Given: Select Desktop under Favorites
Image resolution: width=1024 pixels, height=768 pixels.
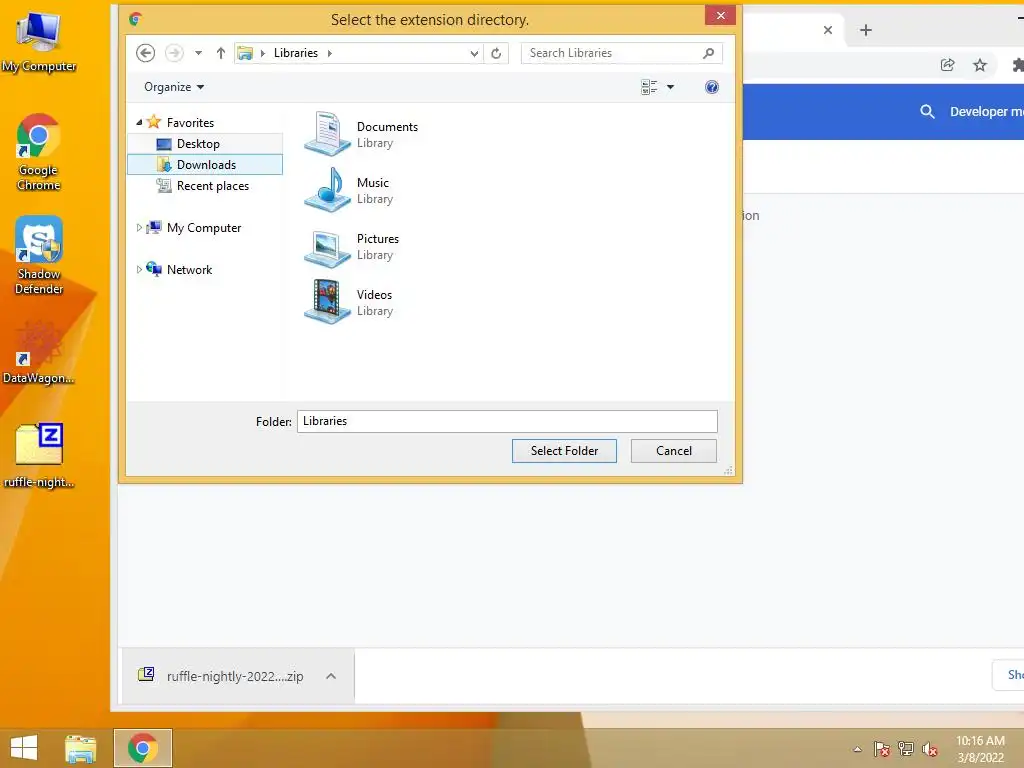Looking at the screenshot, I should (205, 144).
